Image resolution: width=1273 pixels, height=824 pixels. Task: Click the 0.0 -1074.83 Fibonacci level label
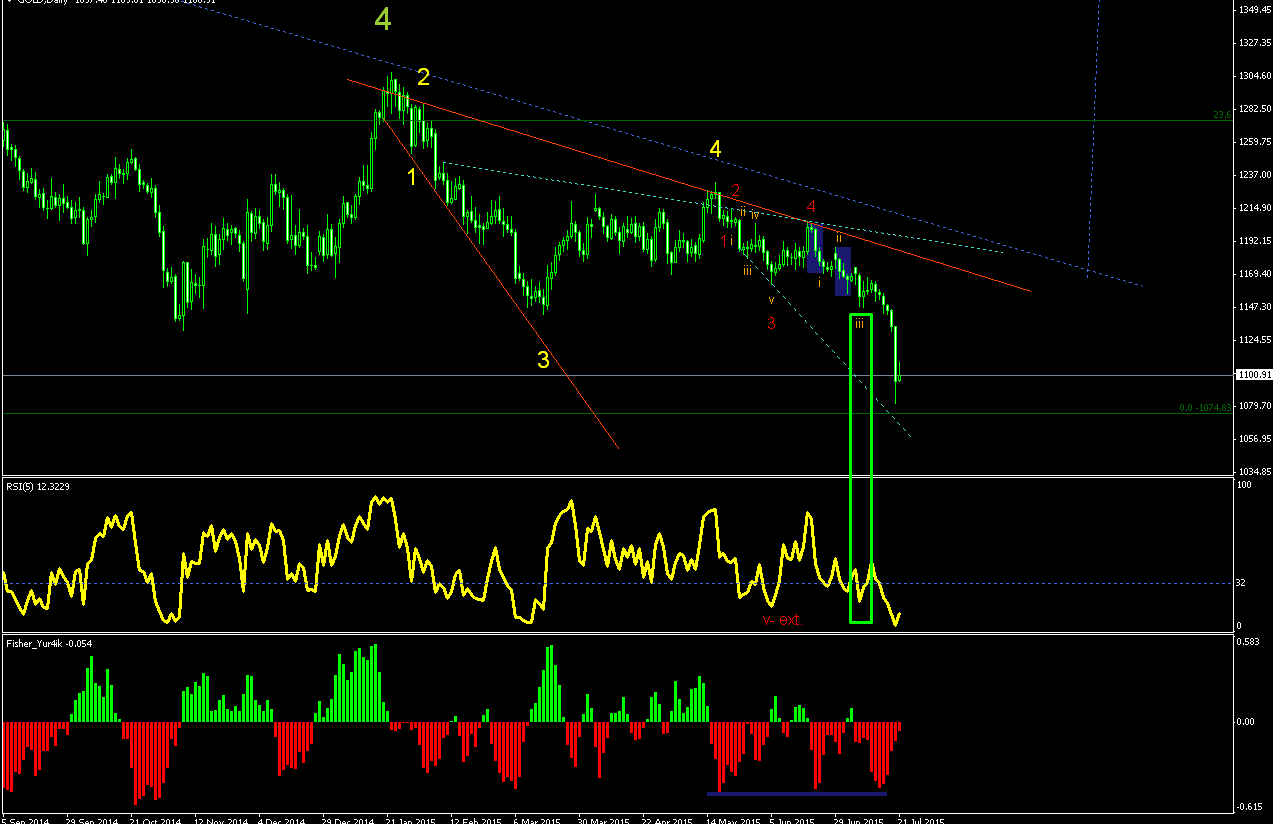click(x=1206, y=408)
